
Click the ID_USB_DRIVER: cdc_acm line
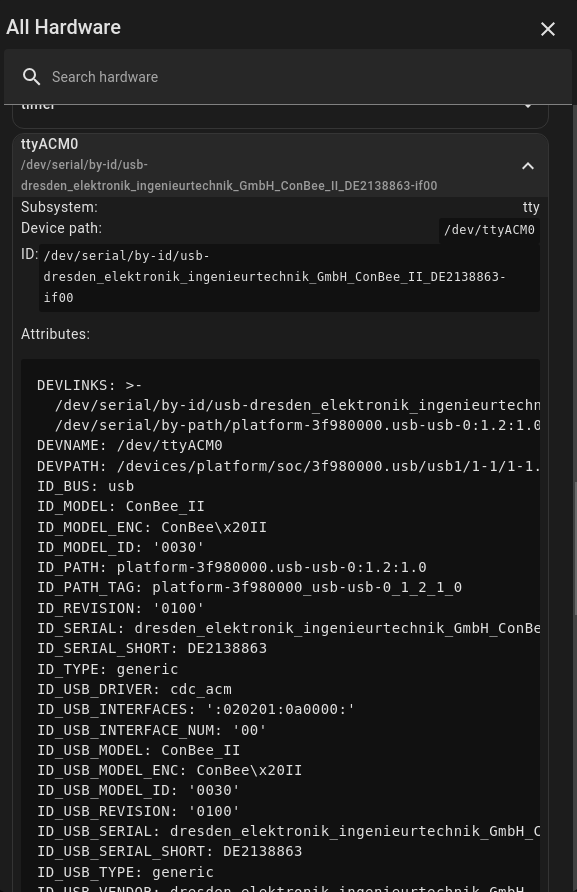[x=134, y=689]
